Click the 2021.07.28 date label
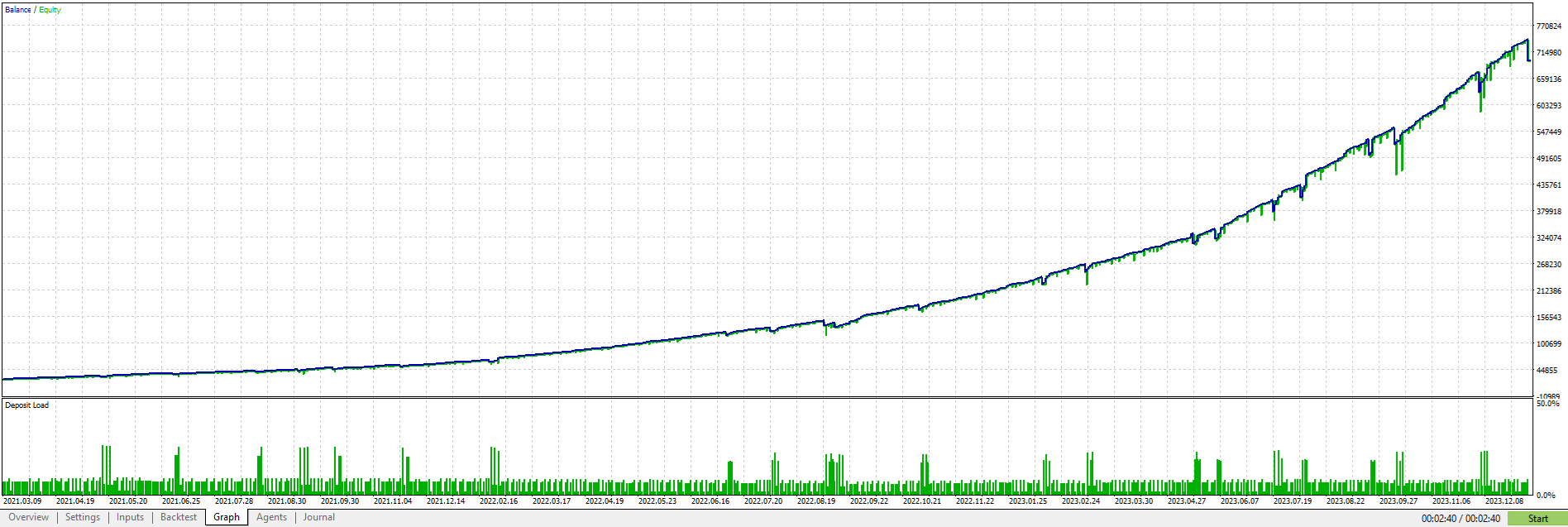This screenshot has width=1568, height=527. 234,501
